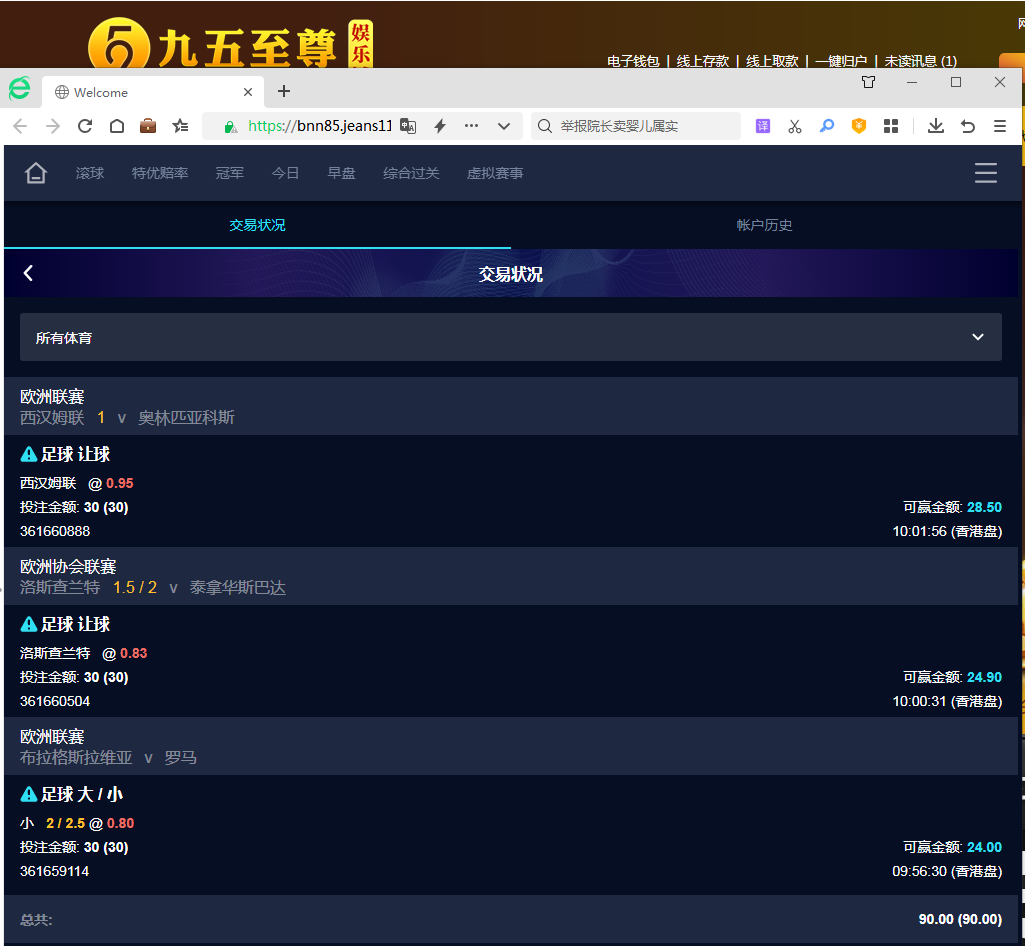Viewport: 1025px width, 946px height.
Task: Click 线上取款 link in background page
Action: [772, 61]
